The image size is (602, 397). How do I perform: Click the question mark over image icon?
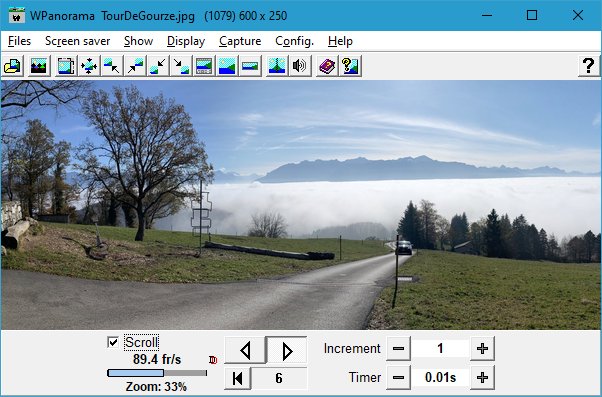click(350, 66)
